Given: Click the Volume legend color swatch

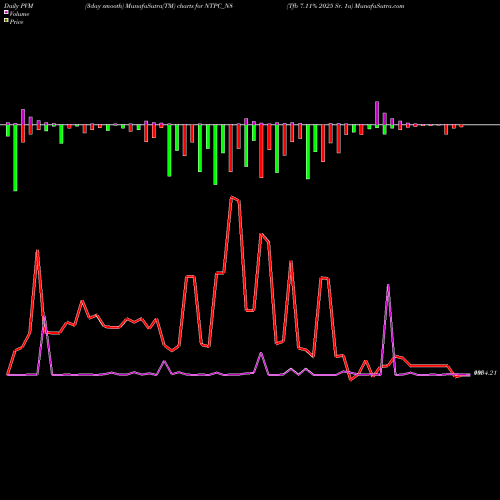Looking at the screenshot, I should [x=6, y=12].
